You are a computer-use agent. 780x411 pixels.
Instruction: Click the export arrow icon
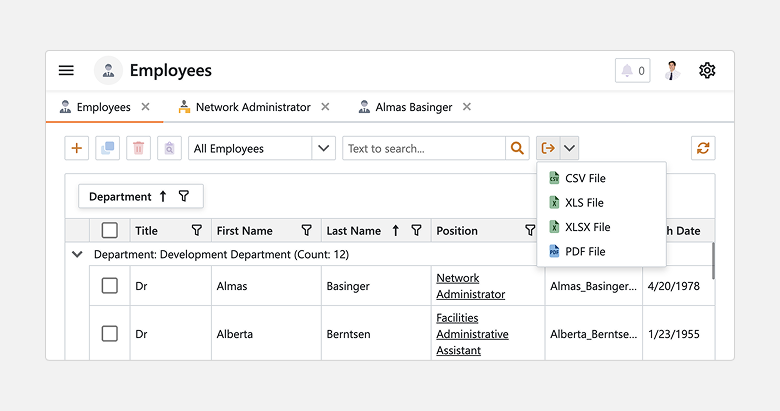coord(548,148)
